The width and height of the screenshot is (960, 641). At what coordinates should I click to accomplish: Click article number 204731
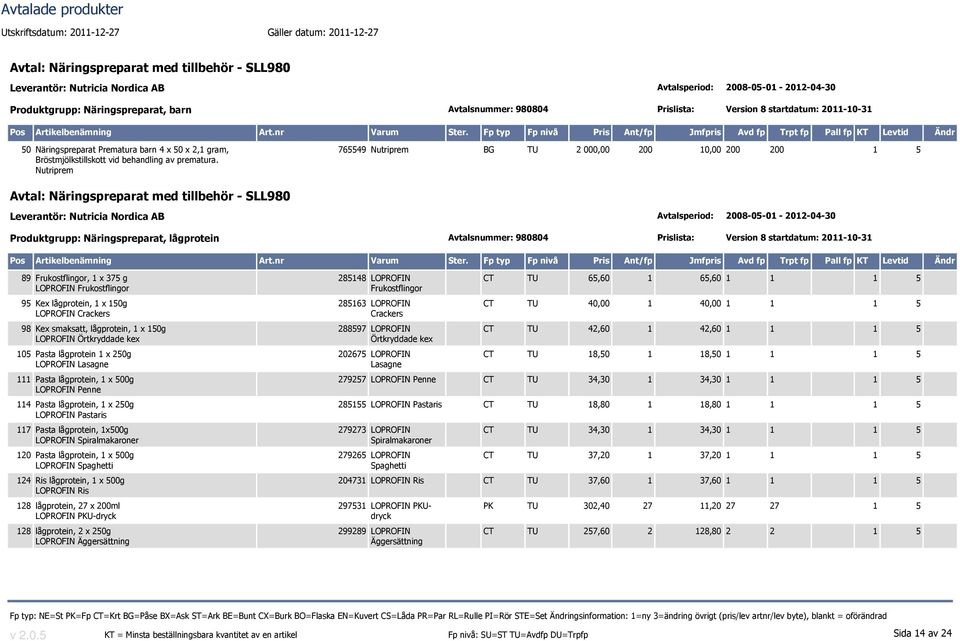(x=352, y=481)
